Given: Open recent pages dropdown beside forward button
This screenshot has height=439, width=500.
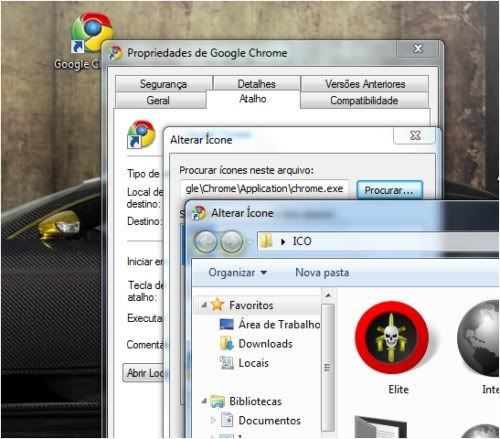Looking at the screenshot, I should [x=250, y=242].
